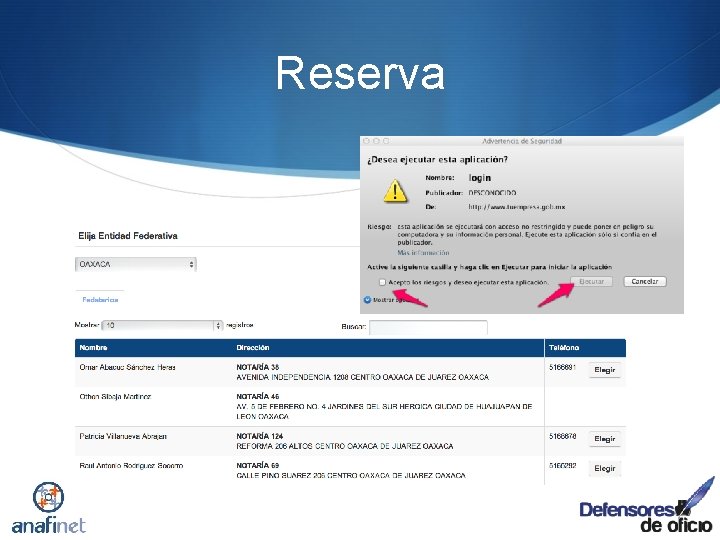Select name 'Omar Abacuc Sánchez Heras'

pos(127,367)
